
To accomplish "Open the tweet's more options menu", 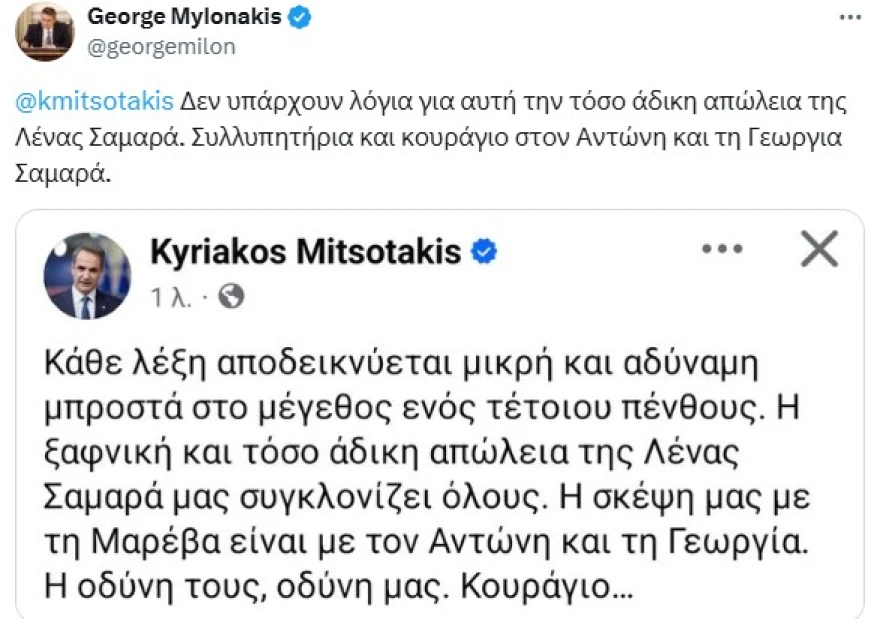I will [850, 17].
